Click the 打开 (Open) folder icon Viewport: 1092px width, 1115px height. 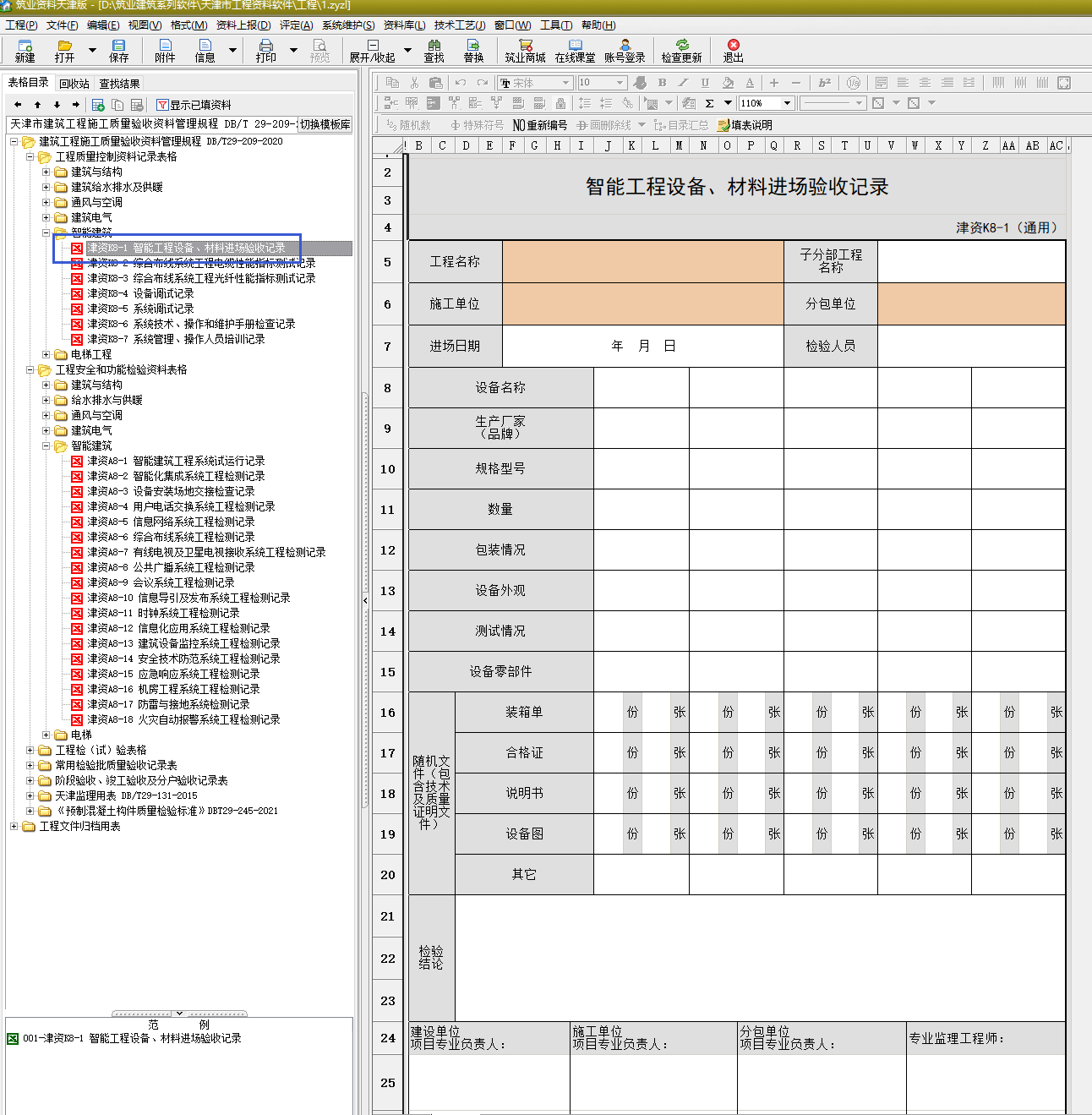click(x=64, y=51)
